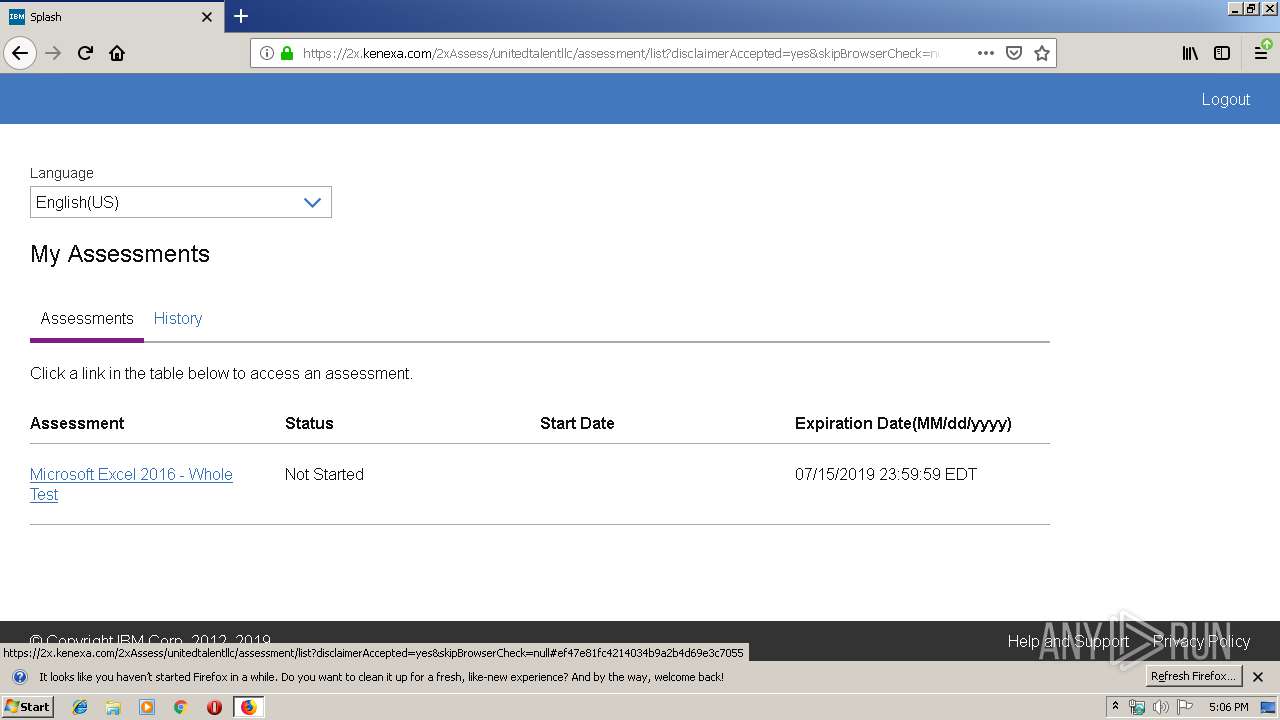Viewport: 1280px width, 720px height.
Task: Show hidden system tray icons arrow
Action: pos(1115,707)
